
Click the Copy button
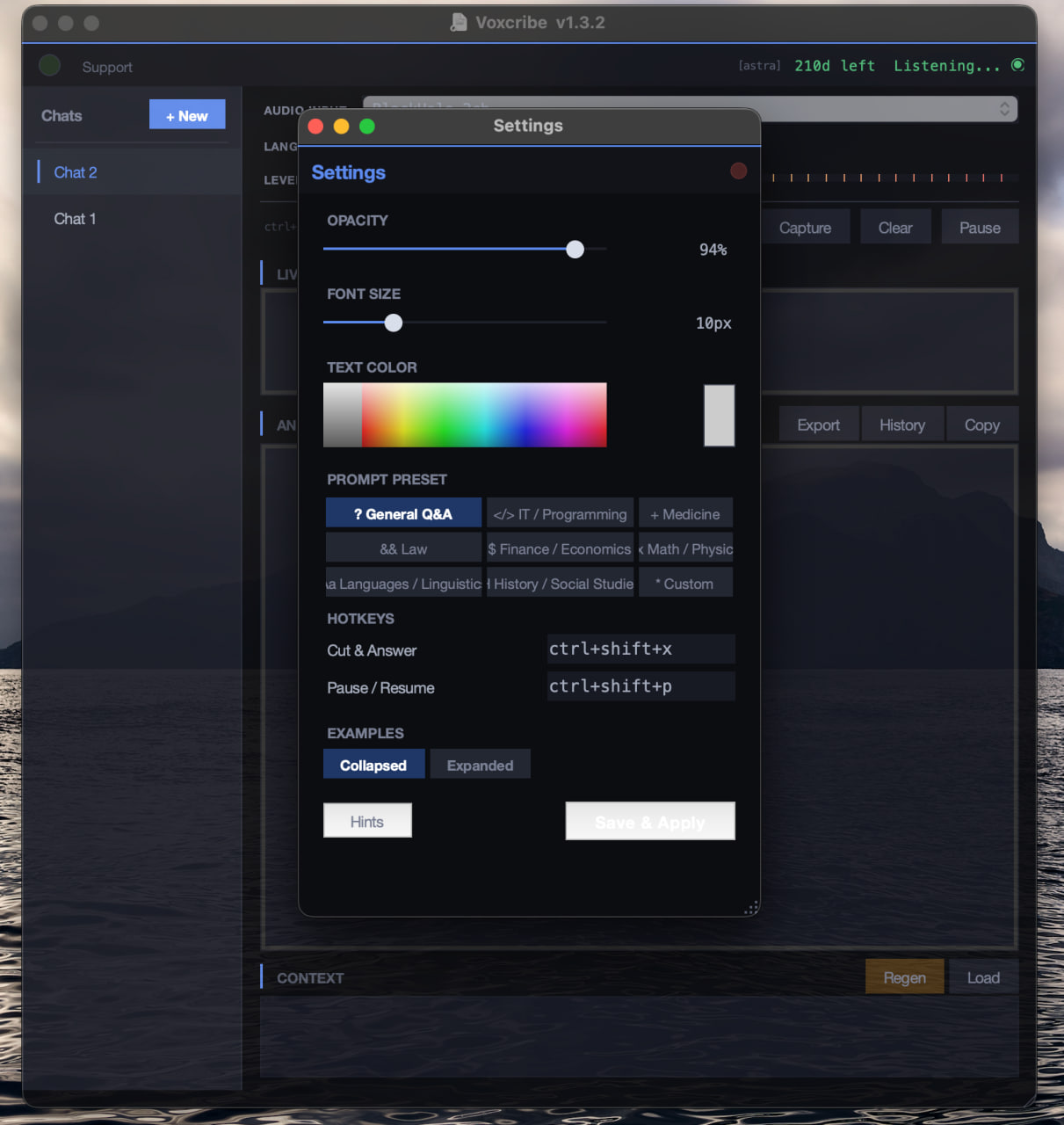[982, 425]
